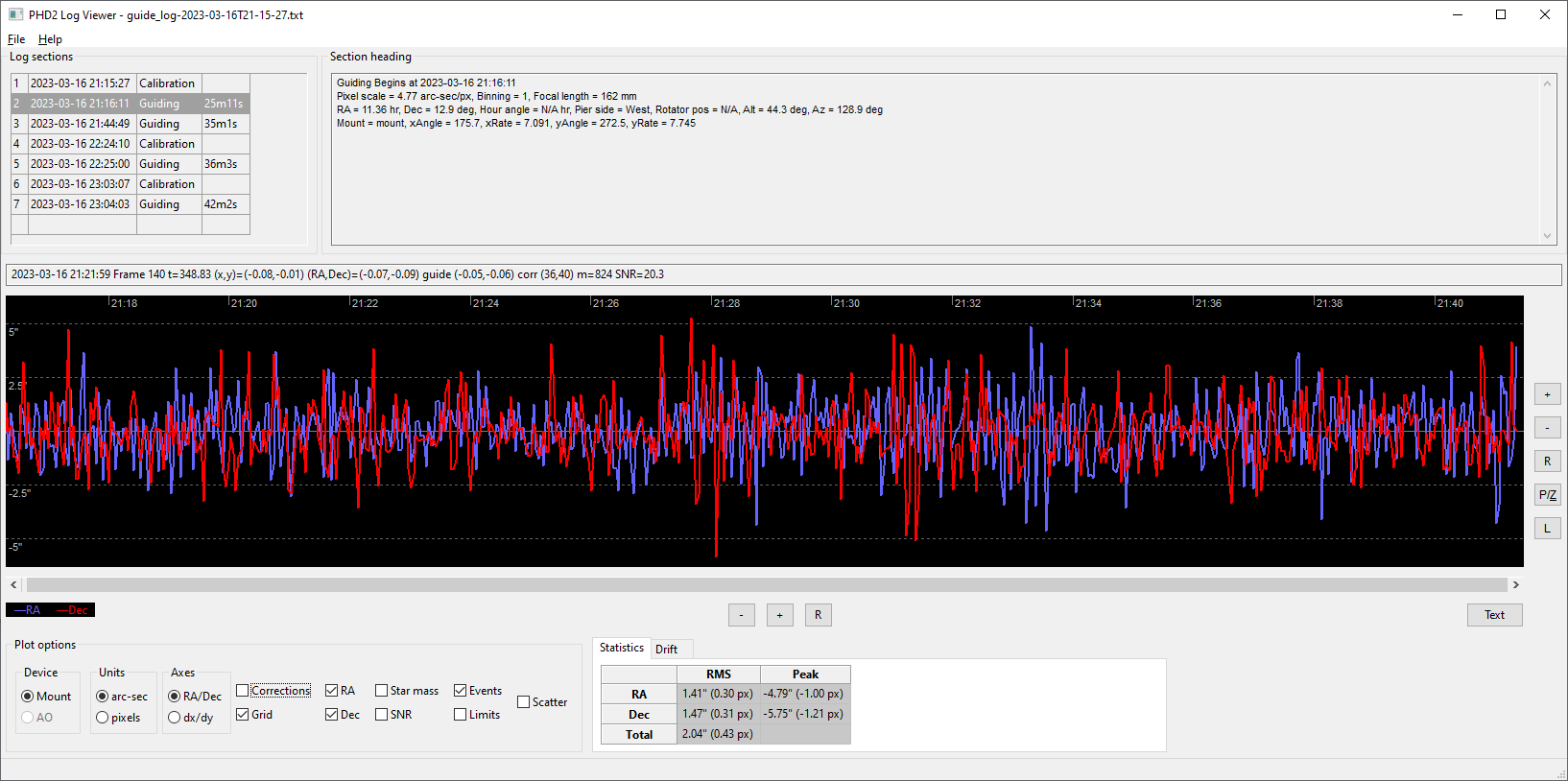Image resolution: width=1568 pixels, height=781 pixels.
Task: Switch to the Statistics tab
Action: (622, 648)
